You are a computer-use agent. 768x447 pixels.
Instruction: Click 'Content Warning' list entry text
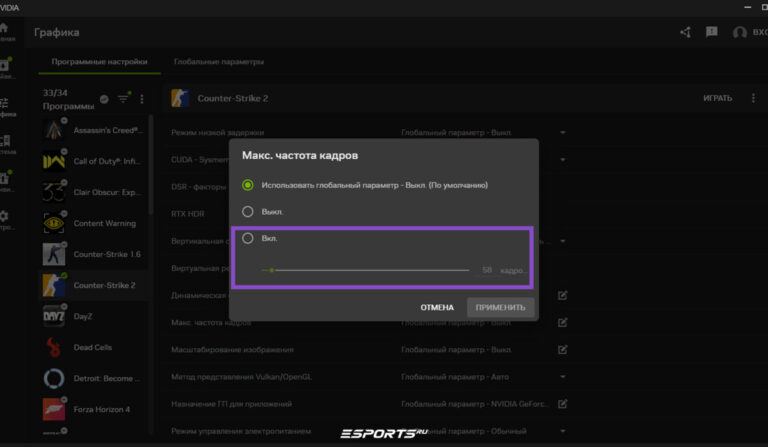(x=105, y=223)
